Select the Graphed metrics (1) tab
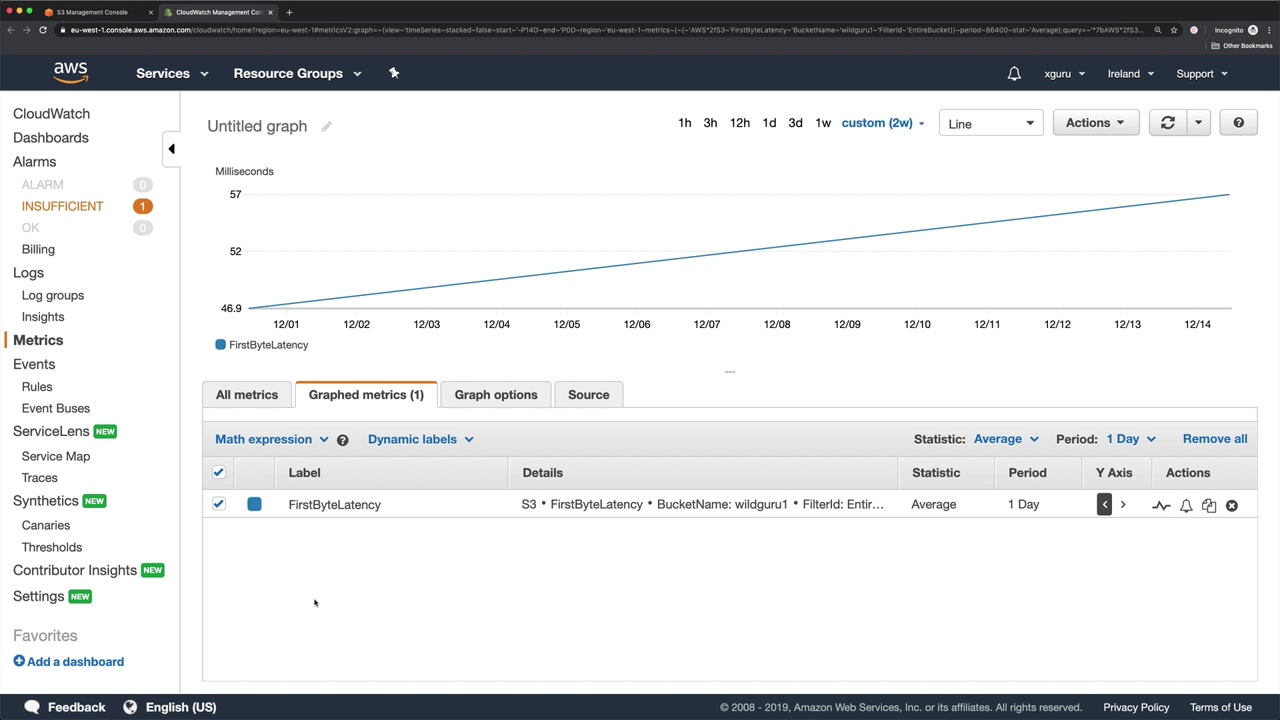Image resolution: width=1280 pixels, height=720 pixels. 366,395
